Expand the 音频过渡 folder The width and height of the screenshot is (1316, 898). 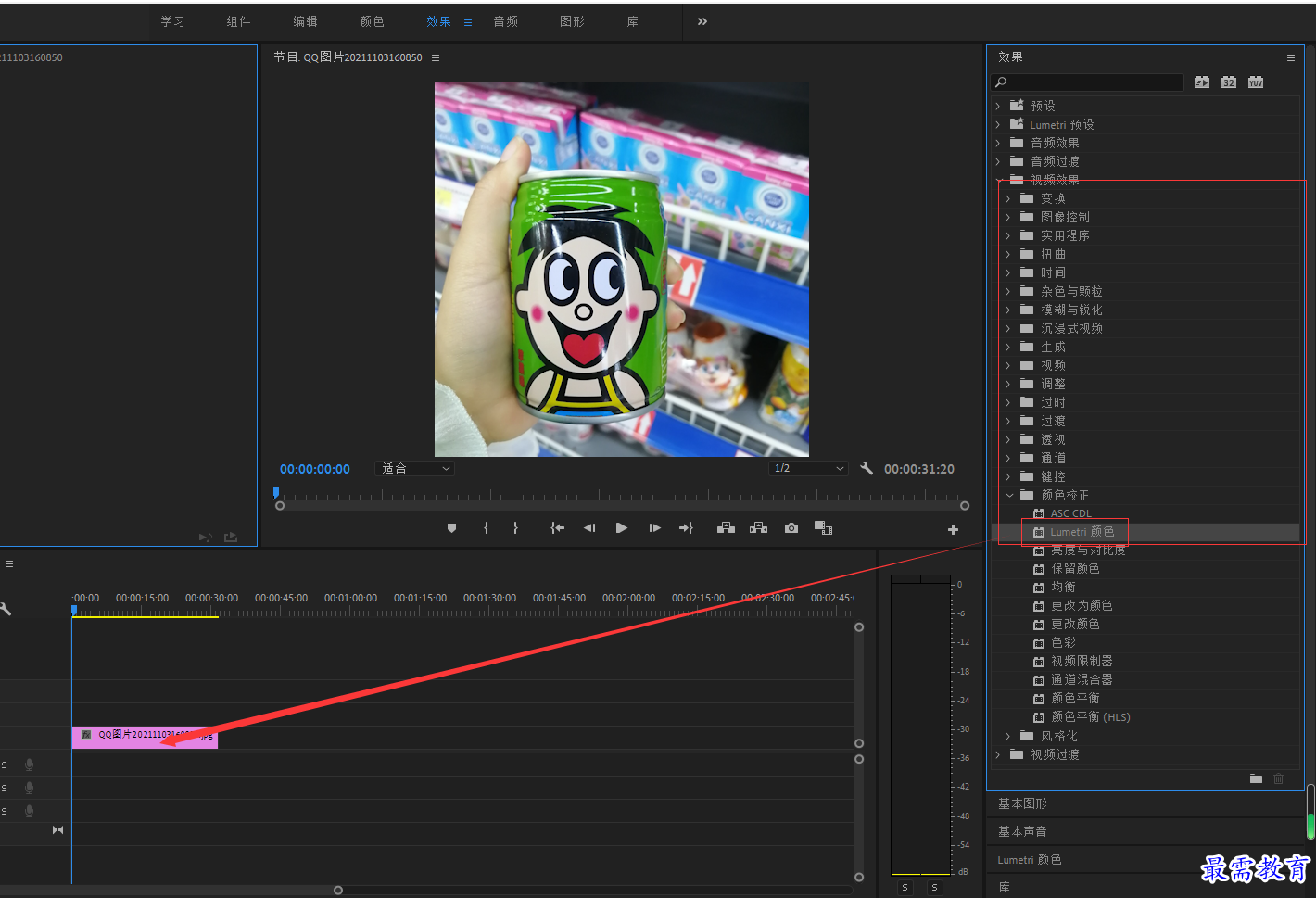[x=998, y=161]
